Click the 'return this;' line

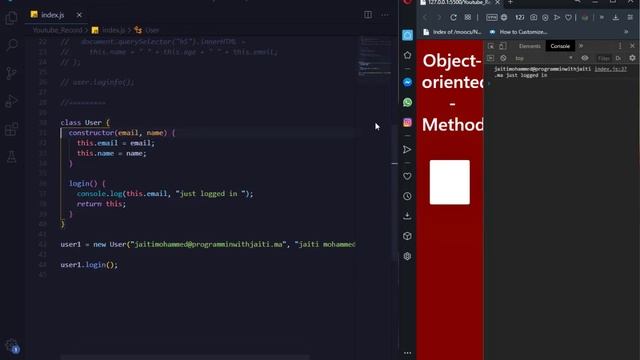tap(101, 204)
